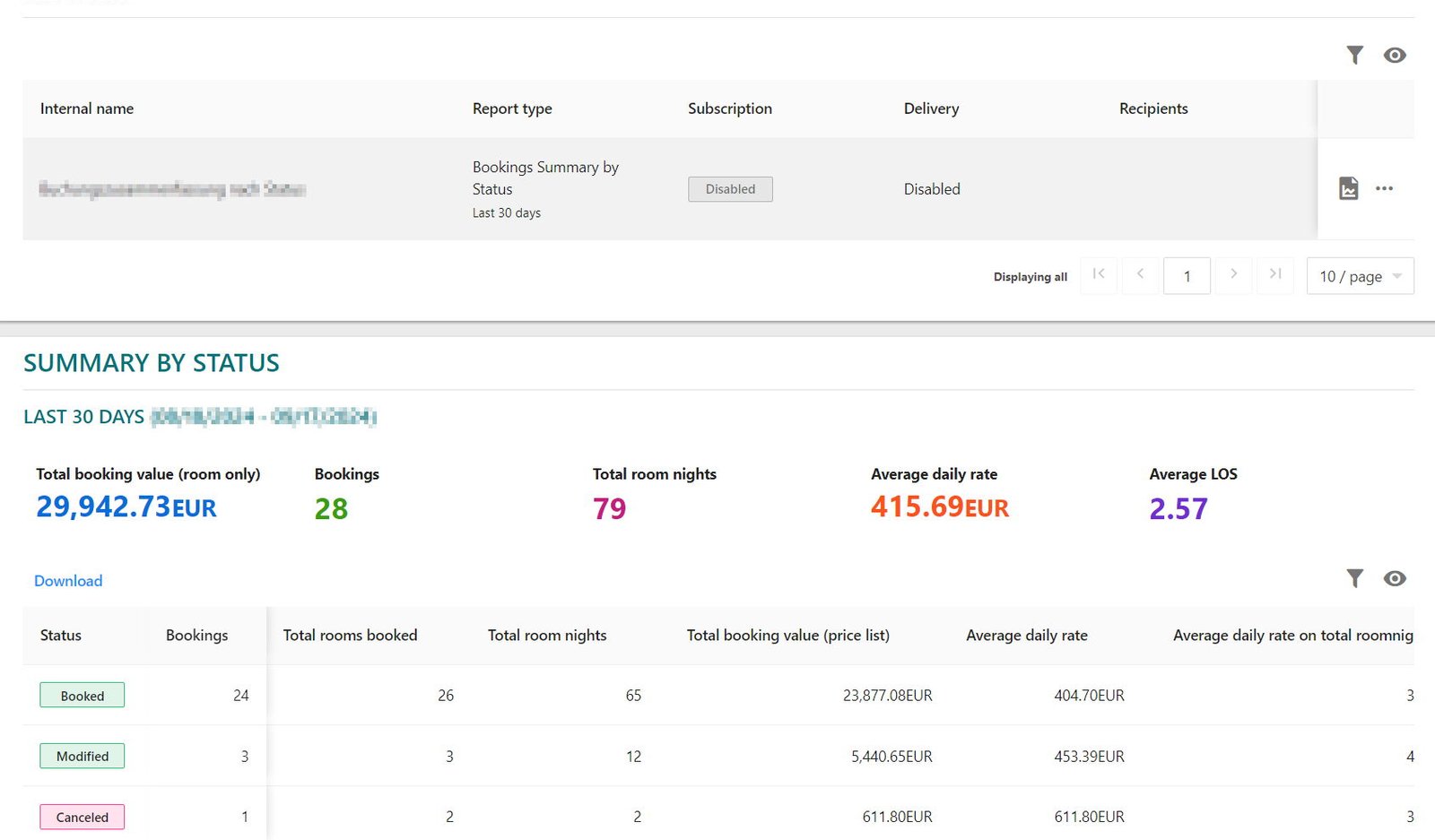The height and width of the screenshot is (840, 1435).
Task: Click the Download link
Action: coord(68,581)
